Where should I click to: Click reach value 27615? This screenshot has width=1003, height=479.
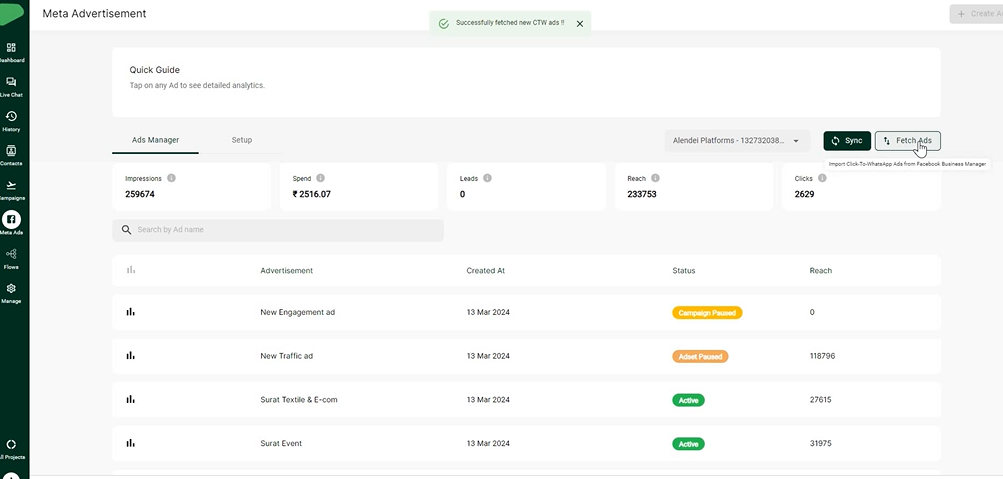820,399
